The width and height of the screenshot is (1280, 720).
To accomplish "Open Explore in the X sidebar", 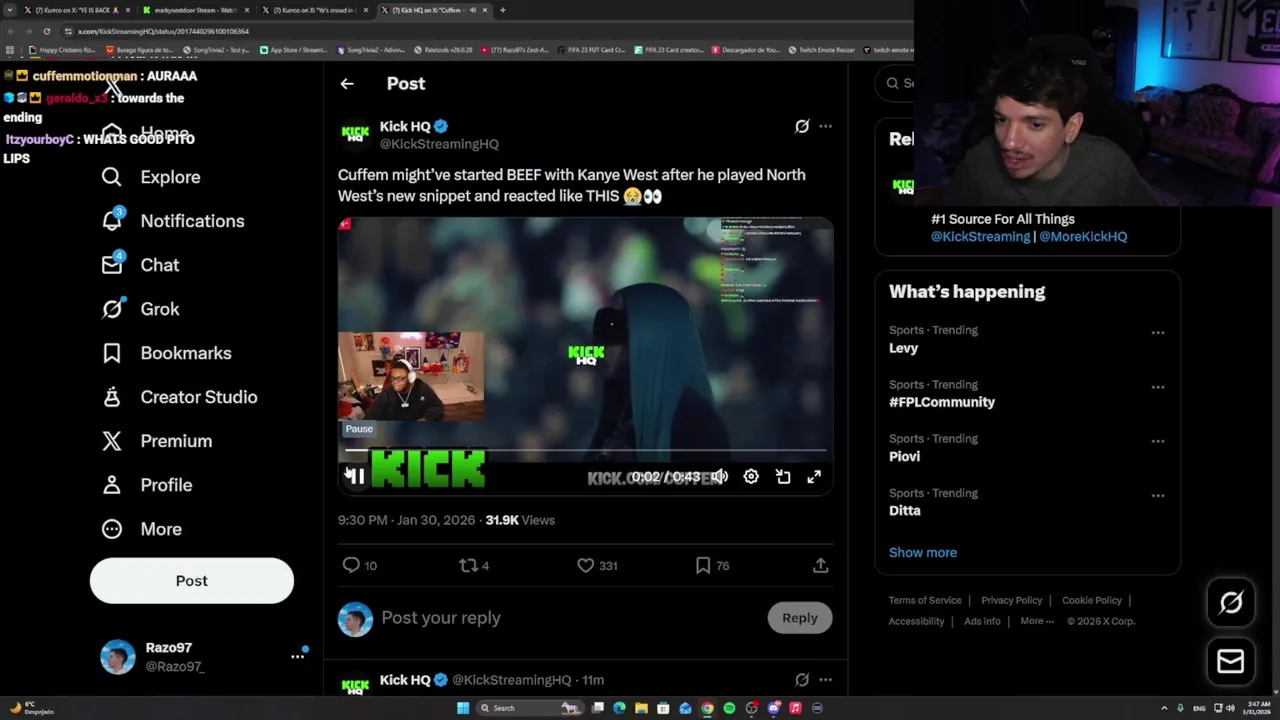I will coord(151,177).
